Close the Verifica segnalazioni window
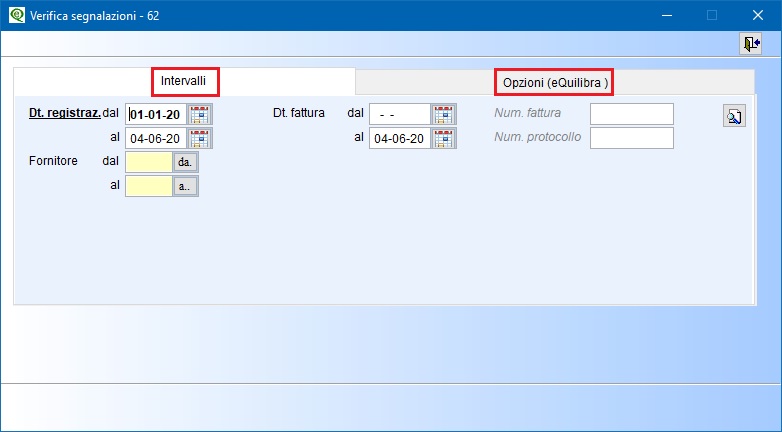This screenshot has width=782, height=432. tap(758, 15)
